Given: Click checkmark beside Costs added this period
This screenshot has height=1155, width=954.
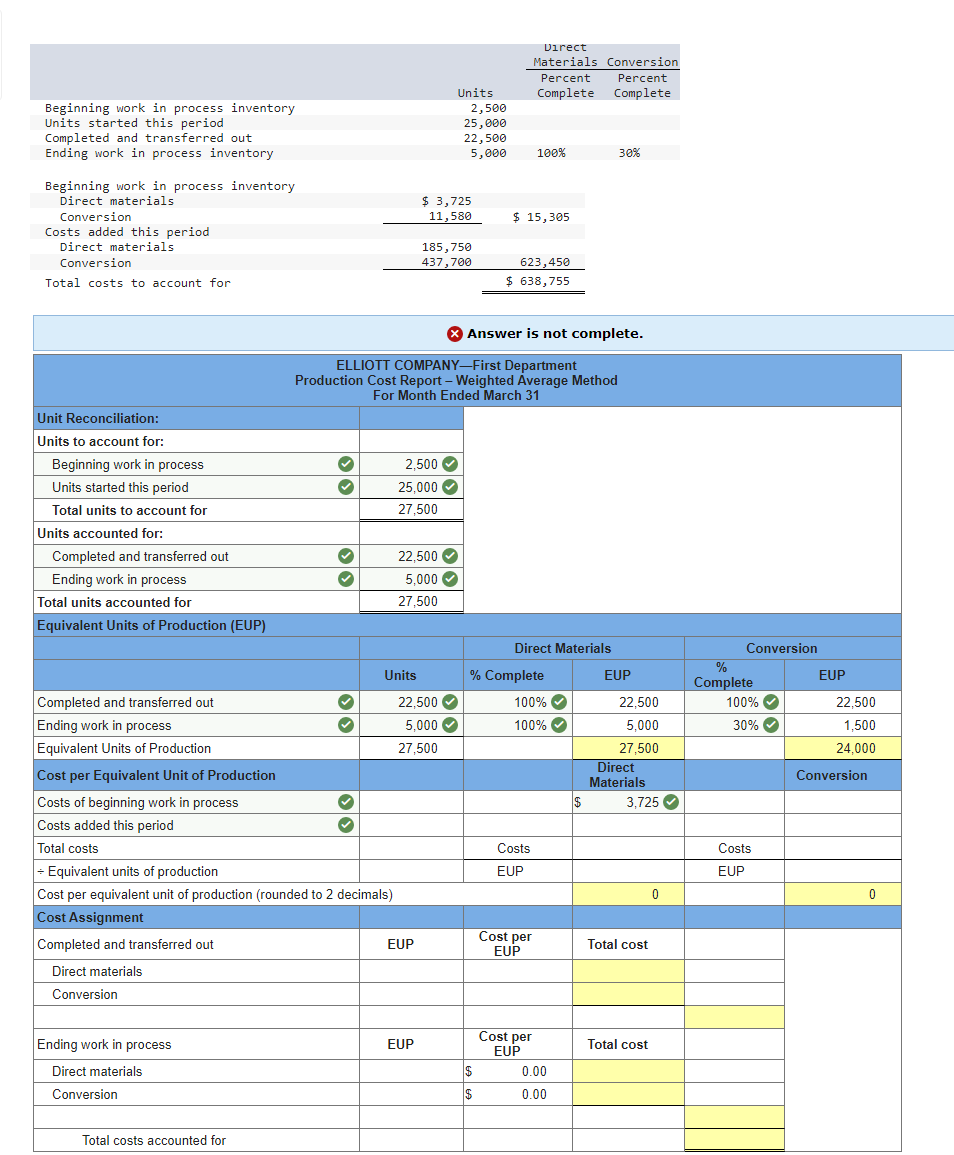Looking at the screenshot, I should click(x=347, y=825).
